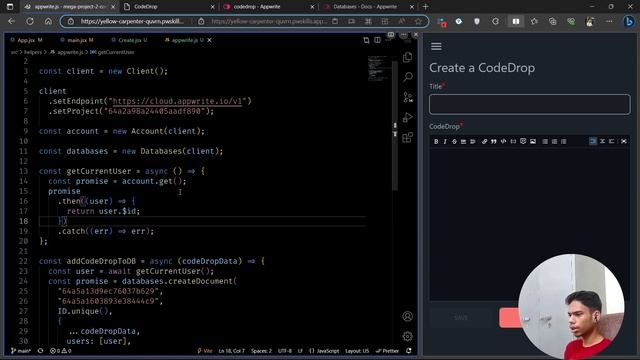
Task: Open the hamburger menu in CodeDrop app
Action: pyautogui.click(x=436, y=47)
